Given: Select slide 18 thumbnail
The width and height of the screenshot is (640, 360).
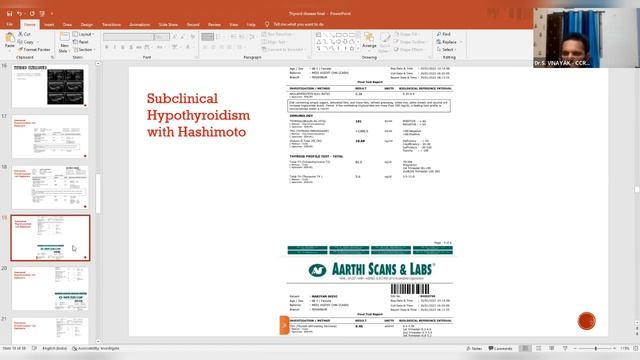Looking at the screenshot, I should (x=50, y=187).
